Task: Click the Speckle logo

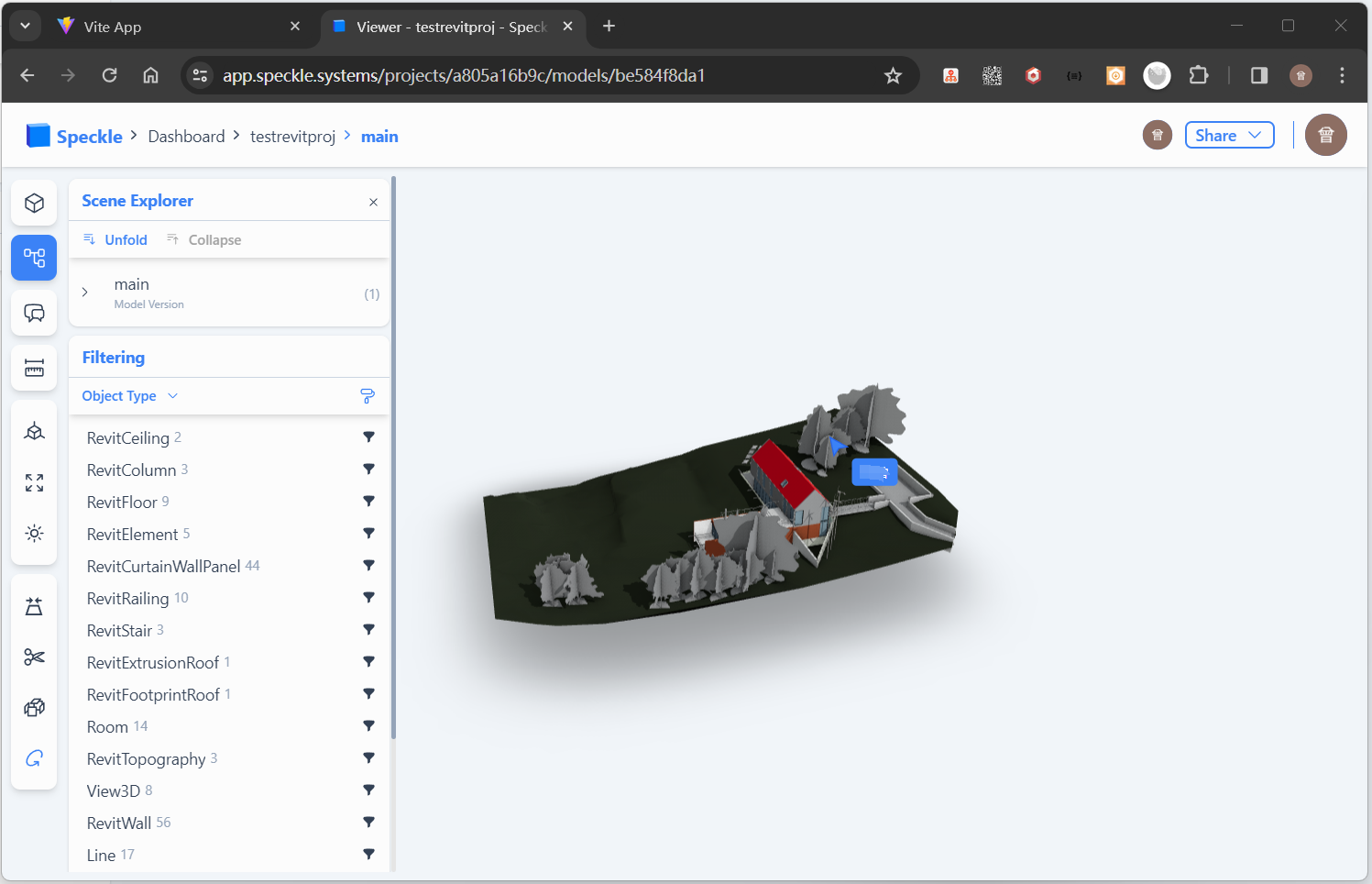Action: (38, 136)
